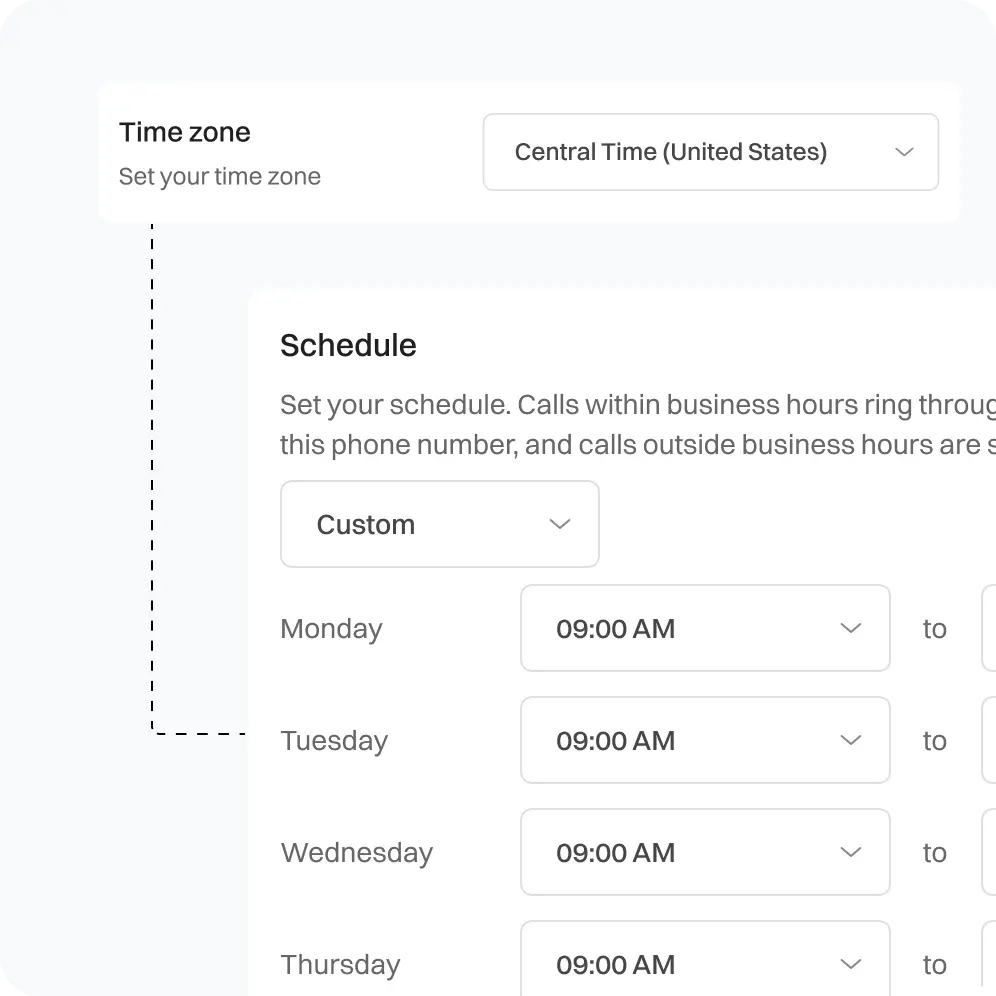Click the Tuesday end time field
Image resolution: width=996 pixels, height=996 pixels.
pos(989,740)
